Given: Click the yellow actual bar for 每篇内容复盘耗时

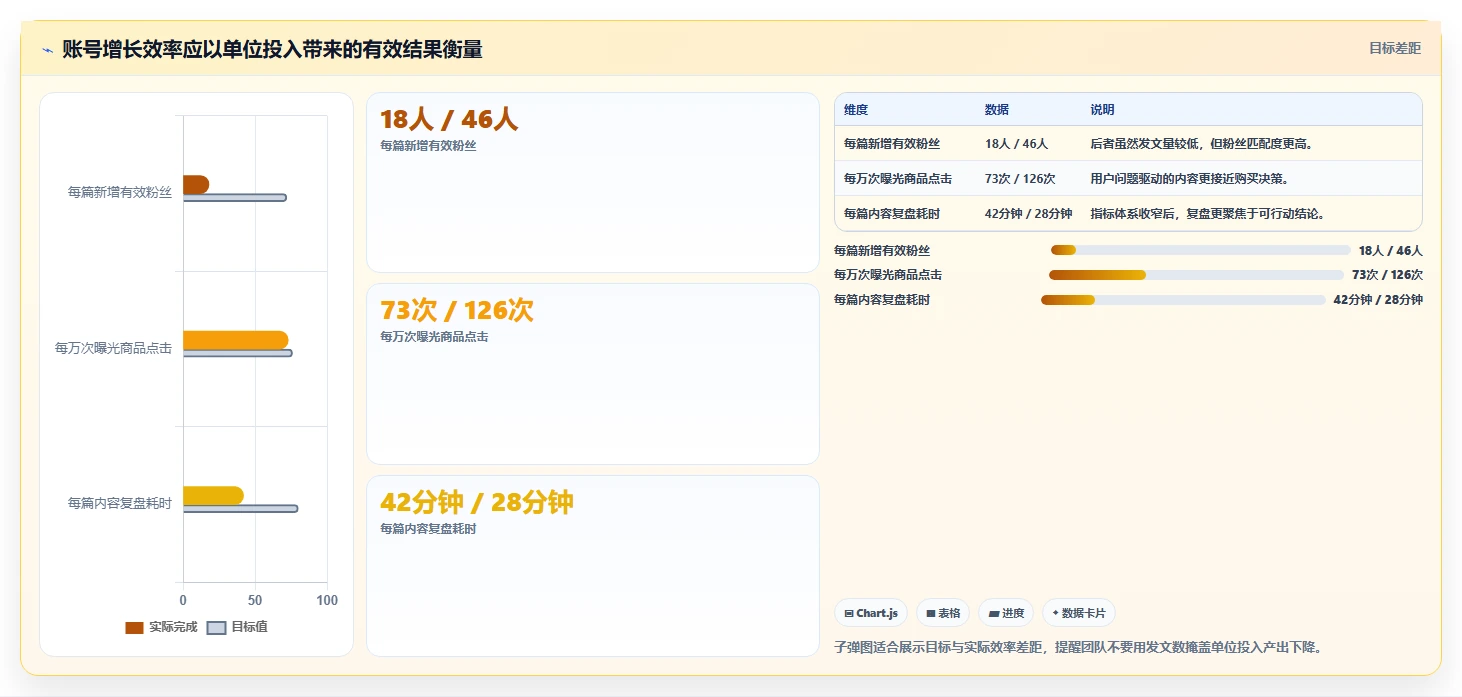Looking at the screenshot, I should point(213,495).
